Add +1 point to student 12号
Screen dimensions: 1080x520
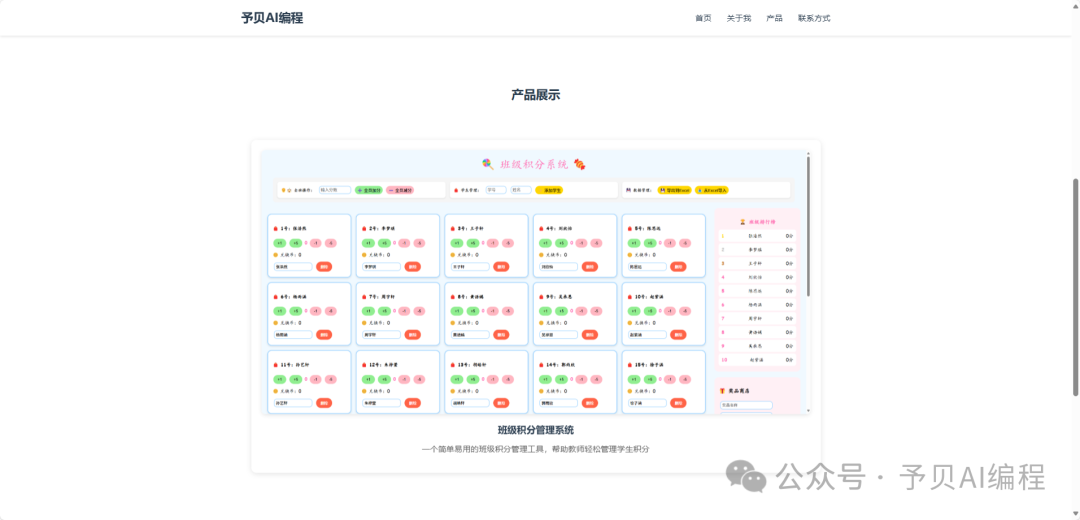pyautogui.click(x=368, y=379)
